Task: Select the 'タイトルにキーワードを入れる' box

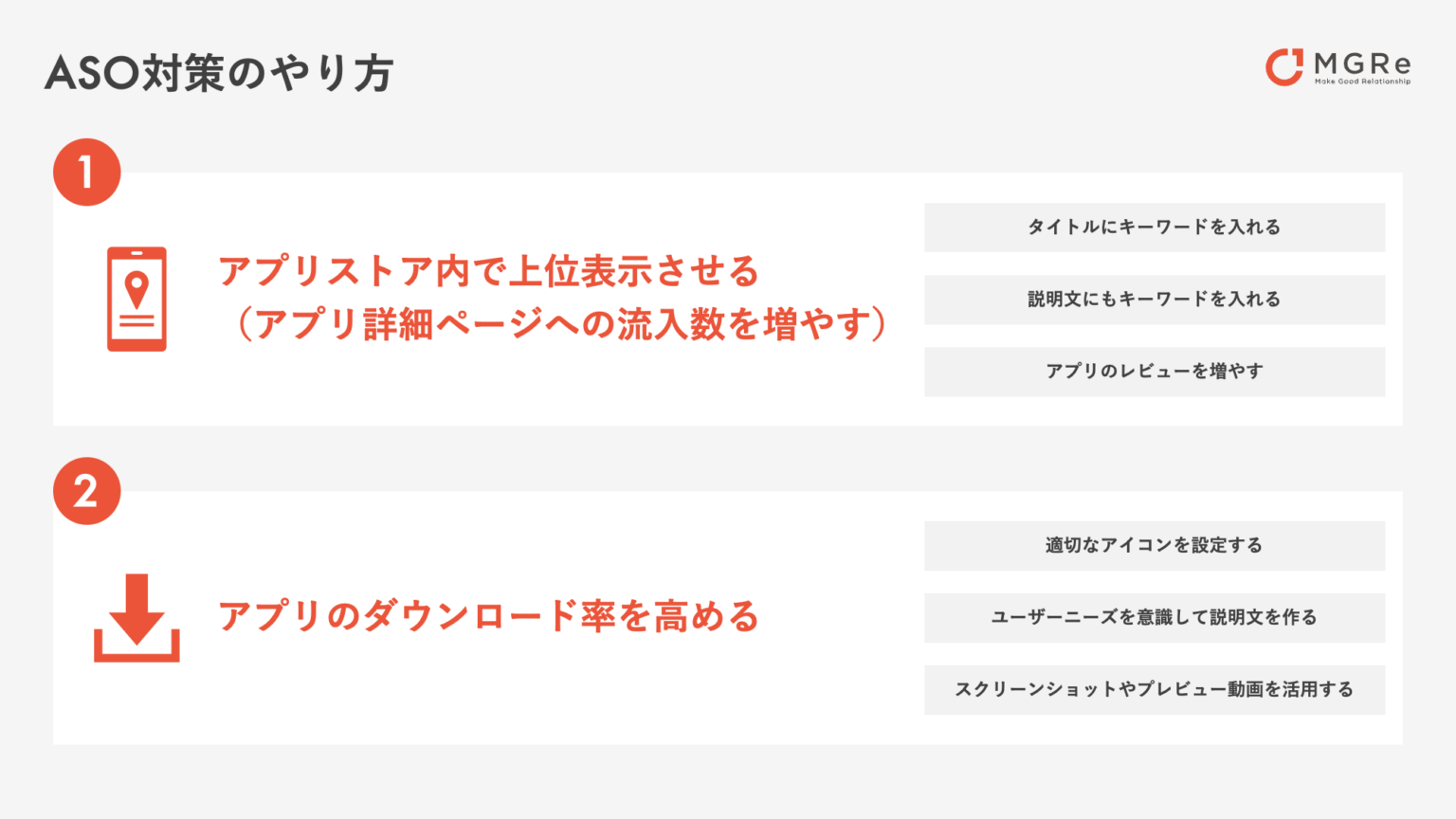Action: point(1155,227)
